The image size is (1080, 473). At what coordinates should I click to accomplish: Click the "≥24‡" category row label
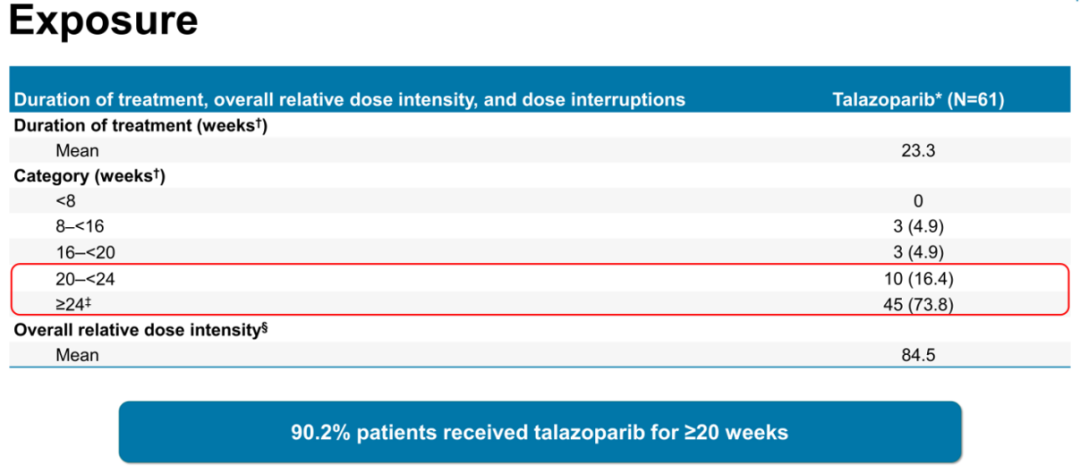coord(73,304)
